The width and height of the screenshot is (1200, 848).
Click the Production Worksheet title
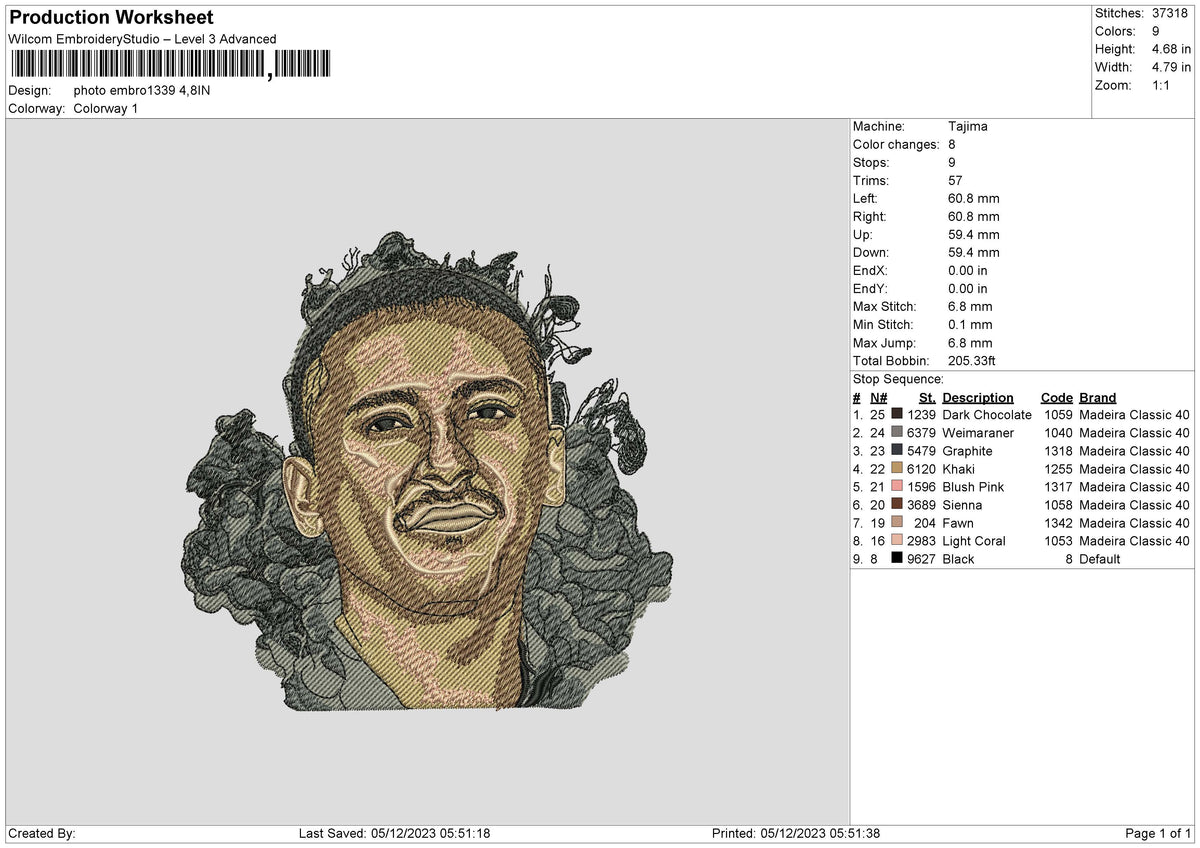tap(111, 17)
